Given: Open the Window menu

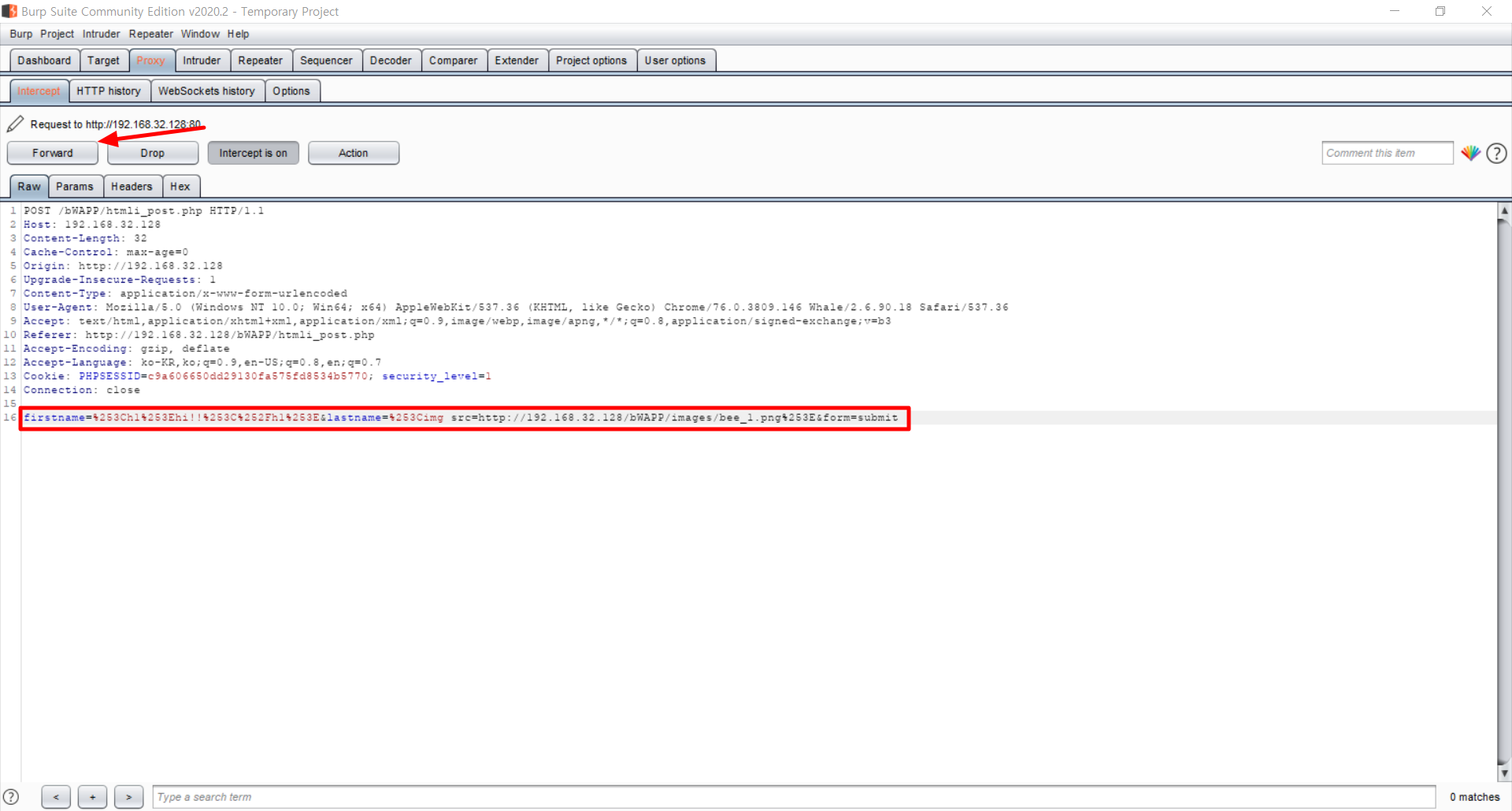Looking at the screenshot, I should (x=200, y=34).
